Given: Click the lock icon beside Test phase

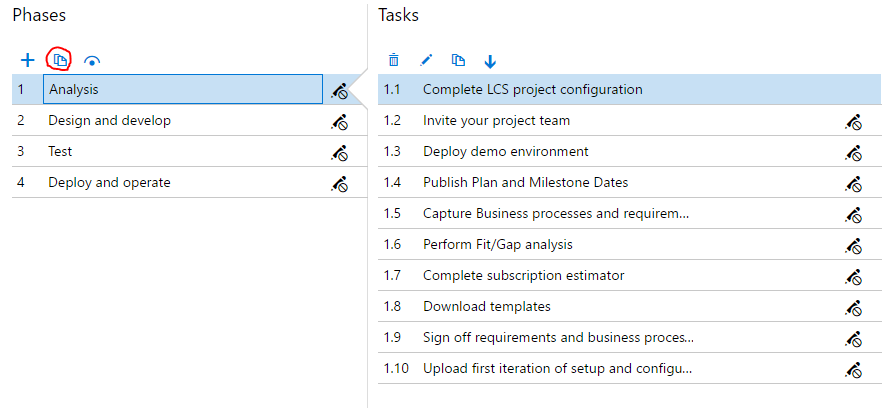Looking at the screenshot, I should [x=340, y=153].
